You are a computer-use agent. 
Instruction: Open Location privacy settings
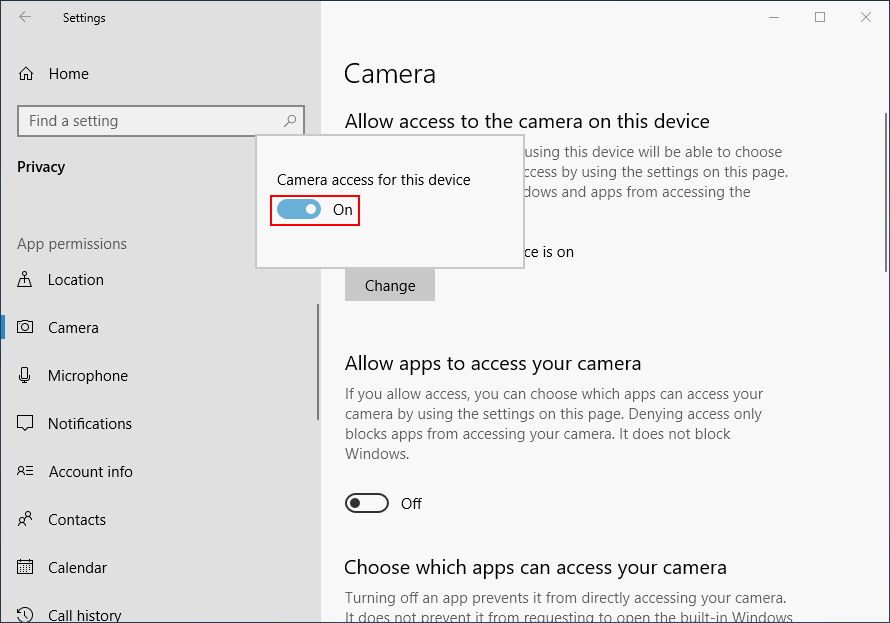(75, 280)
